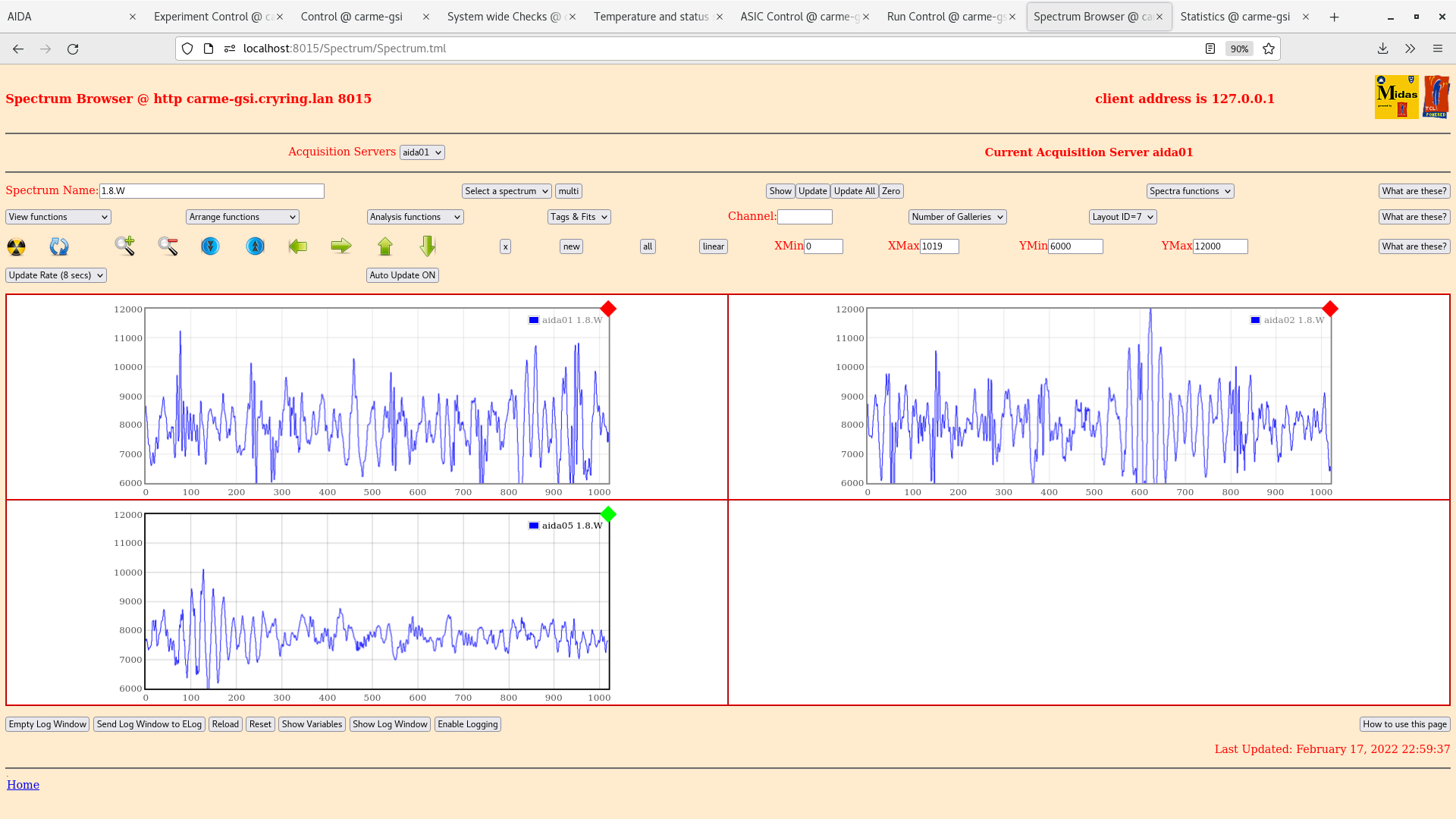Screen dimensions: 1456x819
Task: Expand the Analysis functions dropdown
Action: (415, 217)
